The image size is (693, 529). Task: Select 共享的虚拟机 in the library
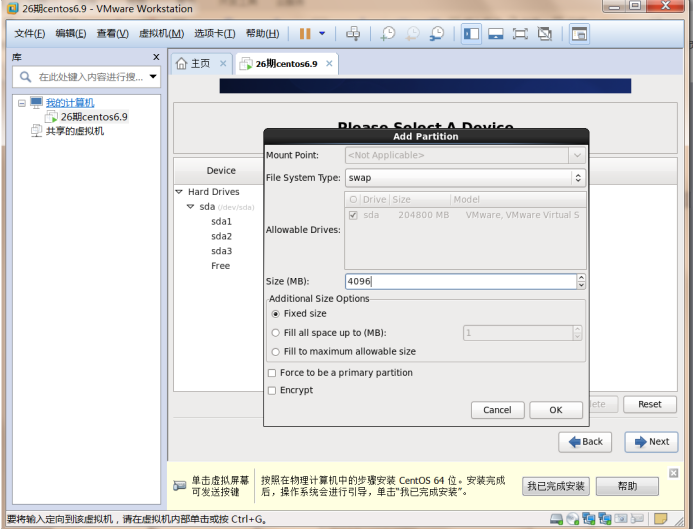click(x=75, y=131)
